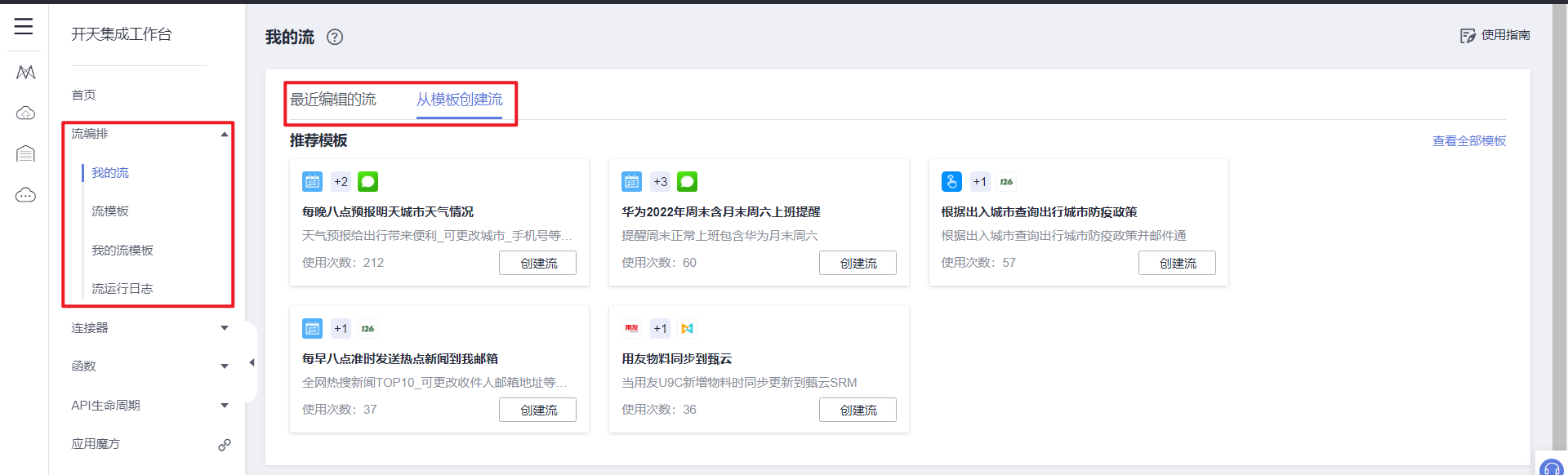
Task: Open the headset support icon at bottom right
Action: click(1551, 468)
